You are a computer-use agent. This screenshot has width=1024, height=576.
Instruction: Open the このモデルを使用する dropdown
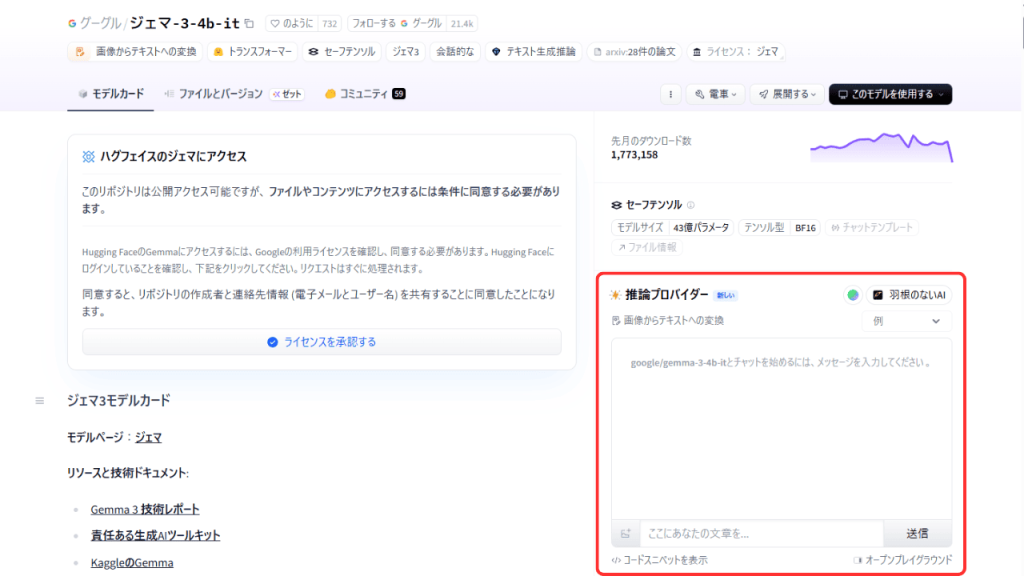tap(890, 94)
